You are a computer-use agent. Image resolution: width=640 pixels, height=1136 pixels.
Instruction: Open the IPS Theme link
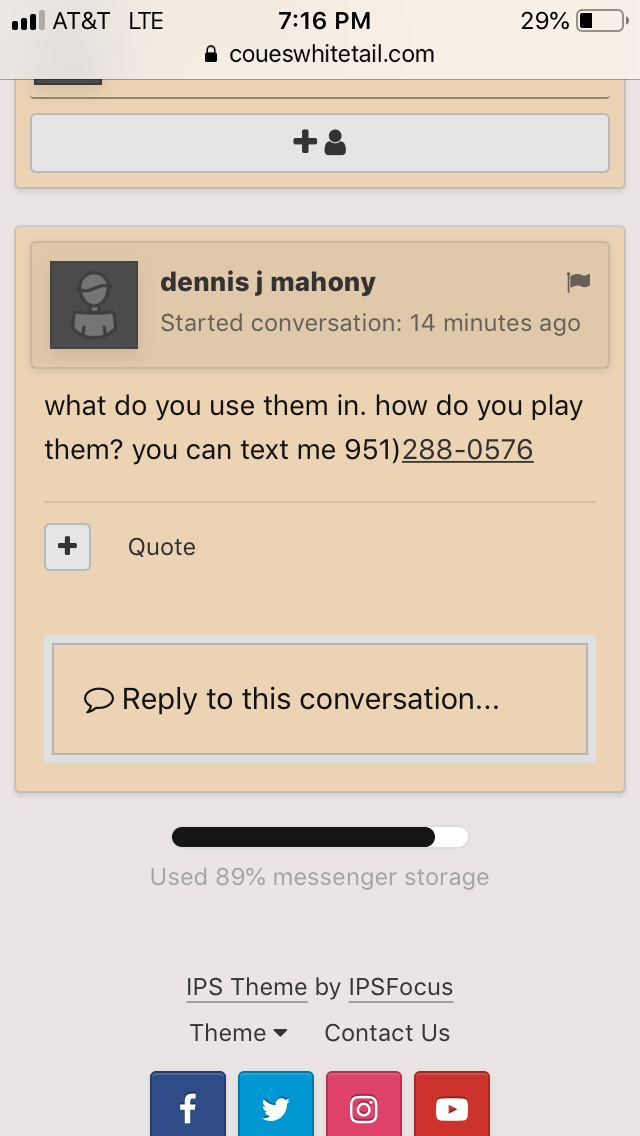coord(246,987)
